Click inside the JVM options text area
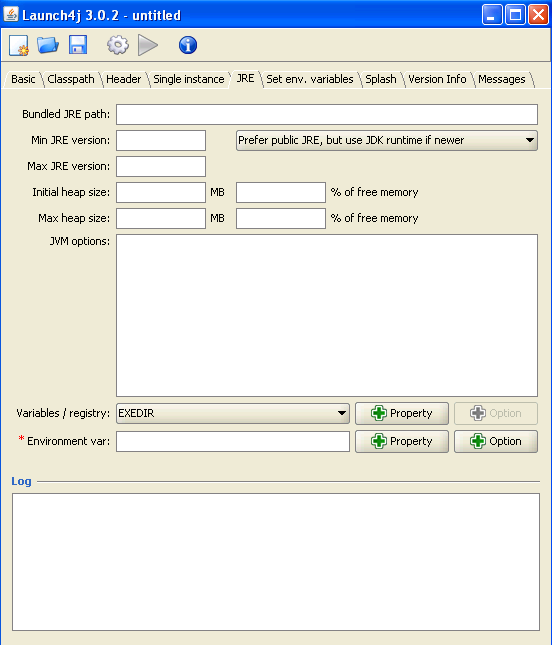Viewport: 552px width, 645px height. tap(327, 316)
